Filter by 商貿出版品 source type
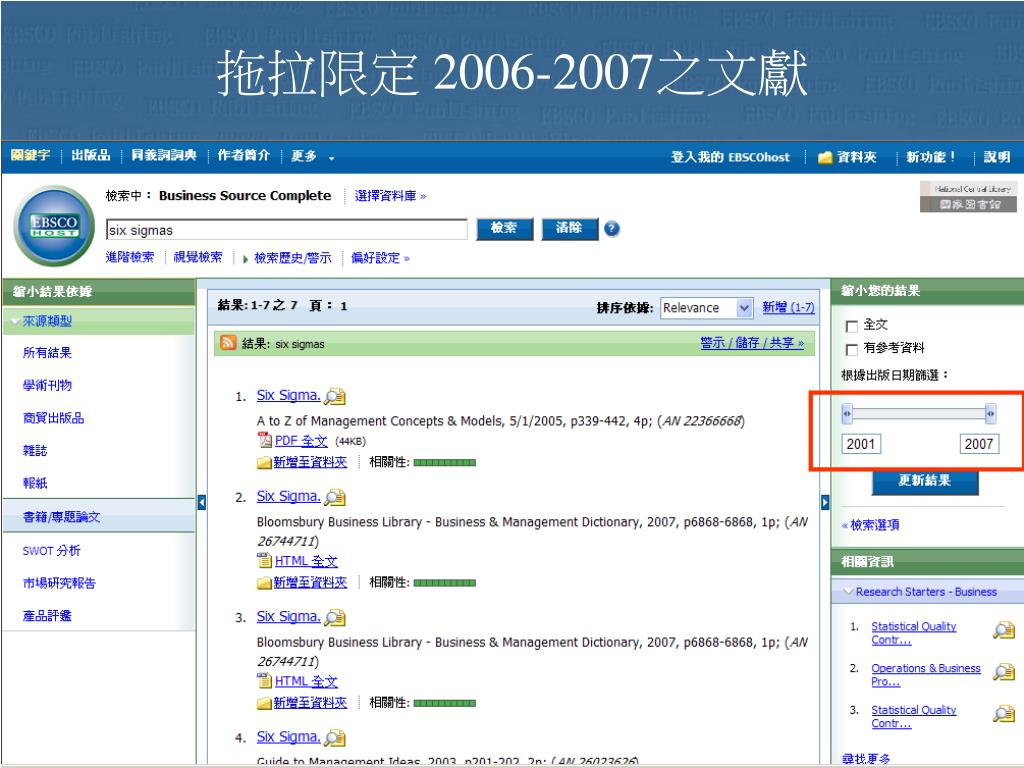The height and width of the screenshot is (768, 1024). tap(54, 418)
